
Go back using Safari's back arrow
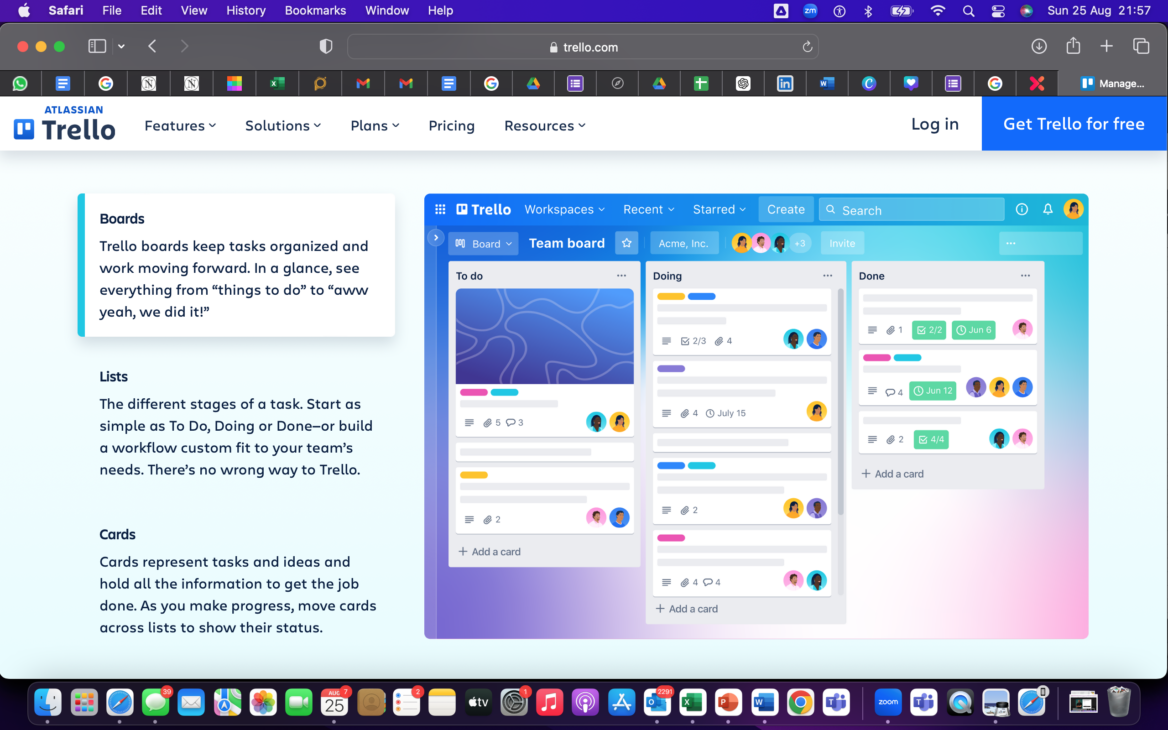click(x=152, y=46)
